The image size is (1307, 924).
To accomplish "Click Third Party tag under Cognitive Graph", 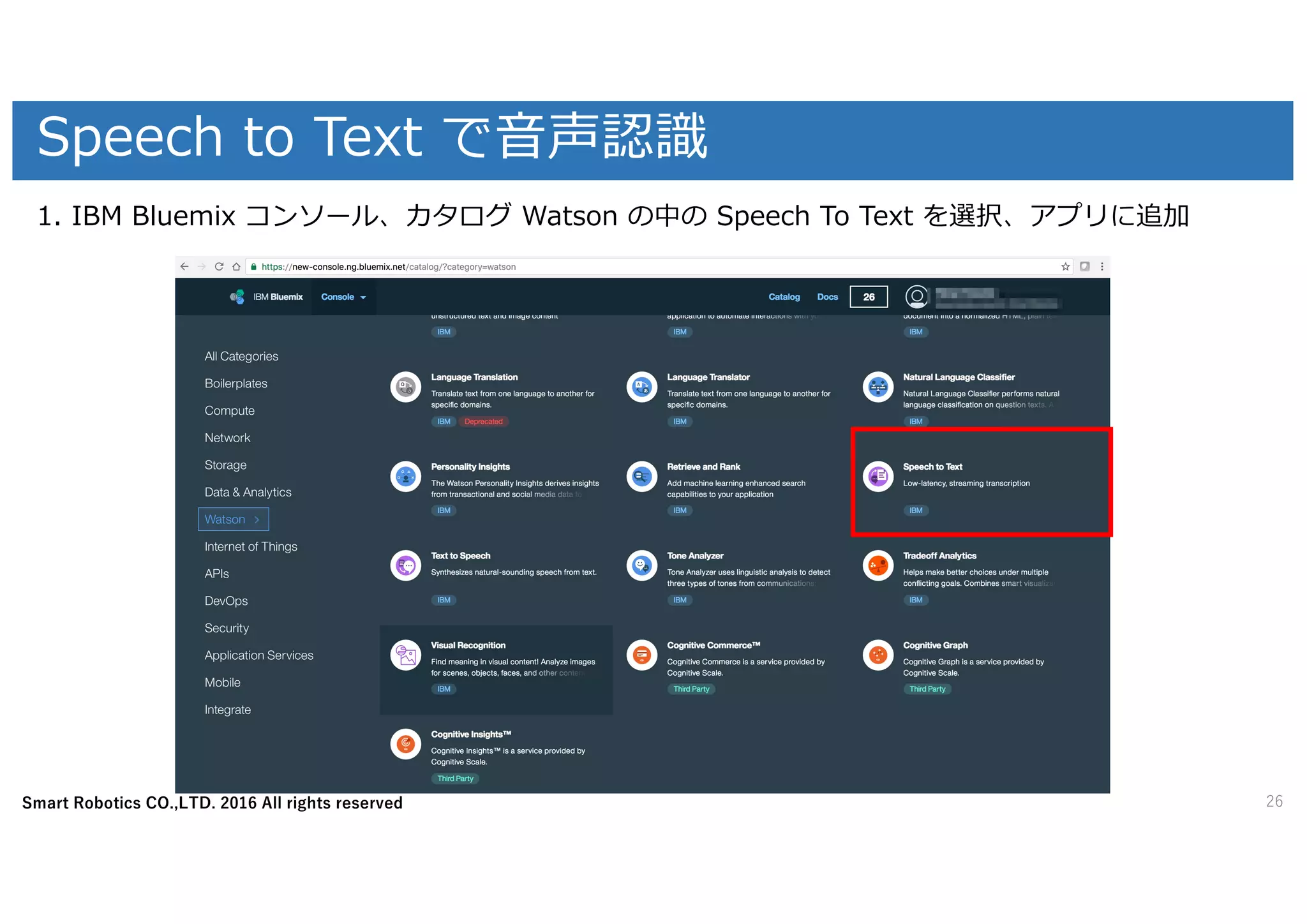I will click(927, 689).
